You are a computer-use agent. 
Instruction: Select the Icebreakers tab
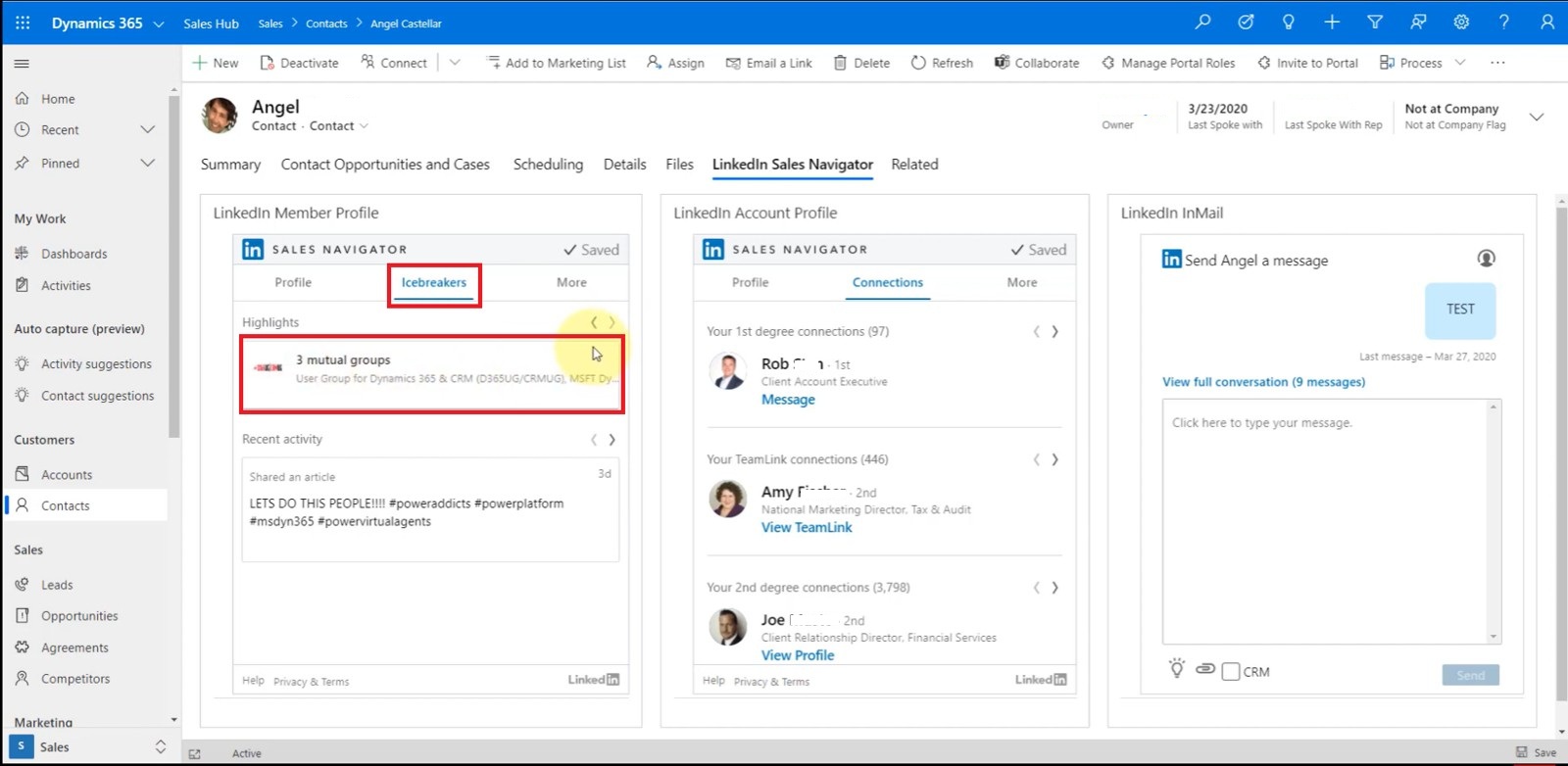pos(434,282)
